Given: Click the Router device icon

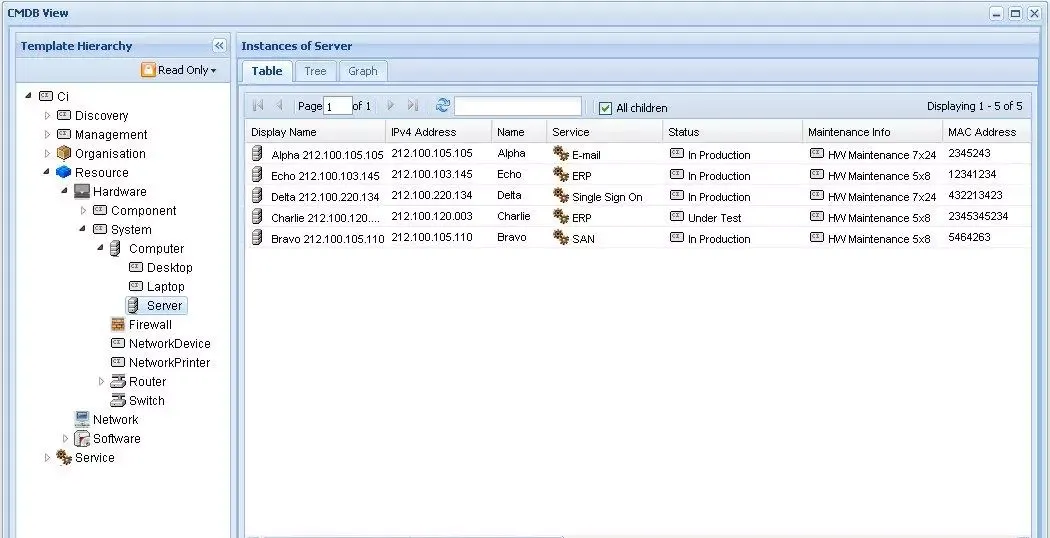Looking at the screenshot, I should coord(118,381).
